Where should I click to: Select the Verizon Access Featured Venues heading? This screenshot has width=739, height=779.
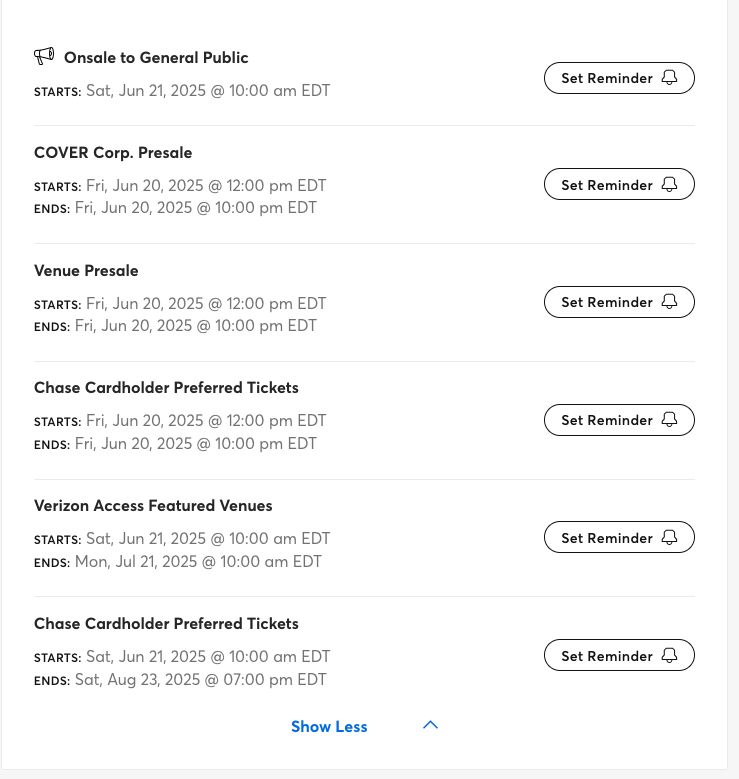pos(153,506)
